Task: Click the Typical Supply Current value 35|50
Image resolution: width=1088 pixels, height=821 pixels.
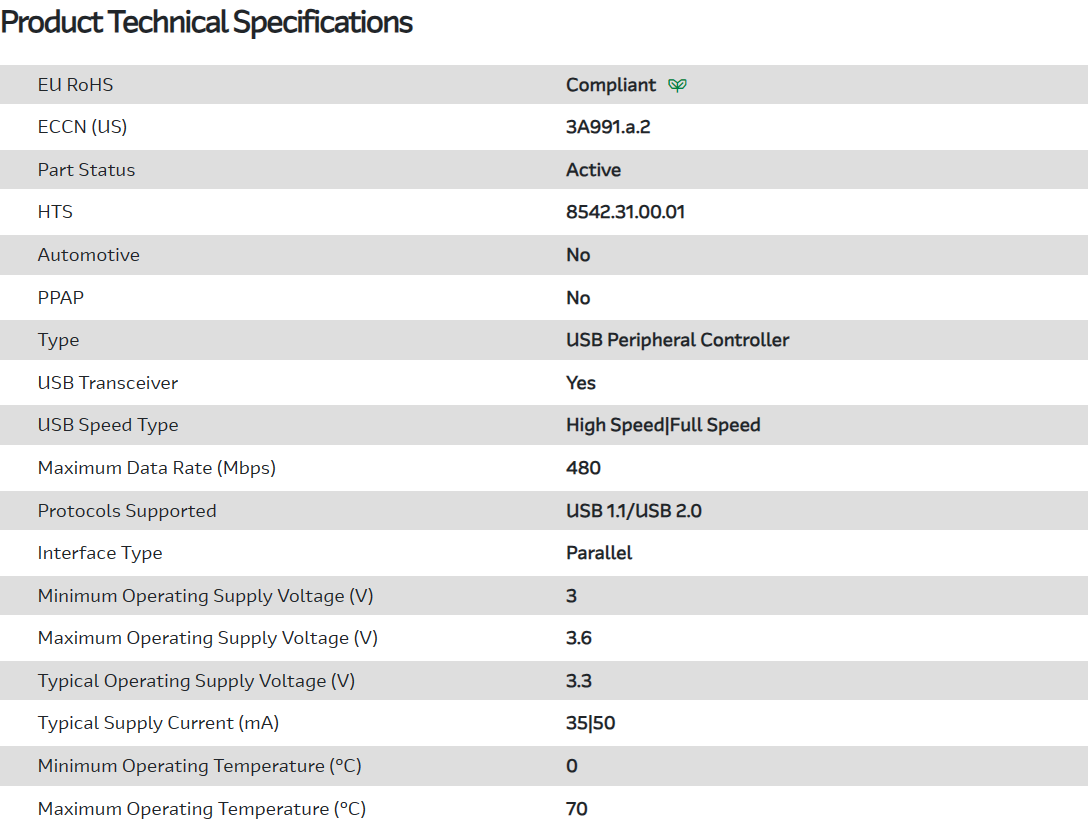Action: click(x=590, y=723)
